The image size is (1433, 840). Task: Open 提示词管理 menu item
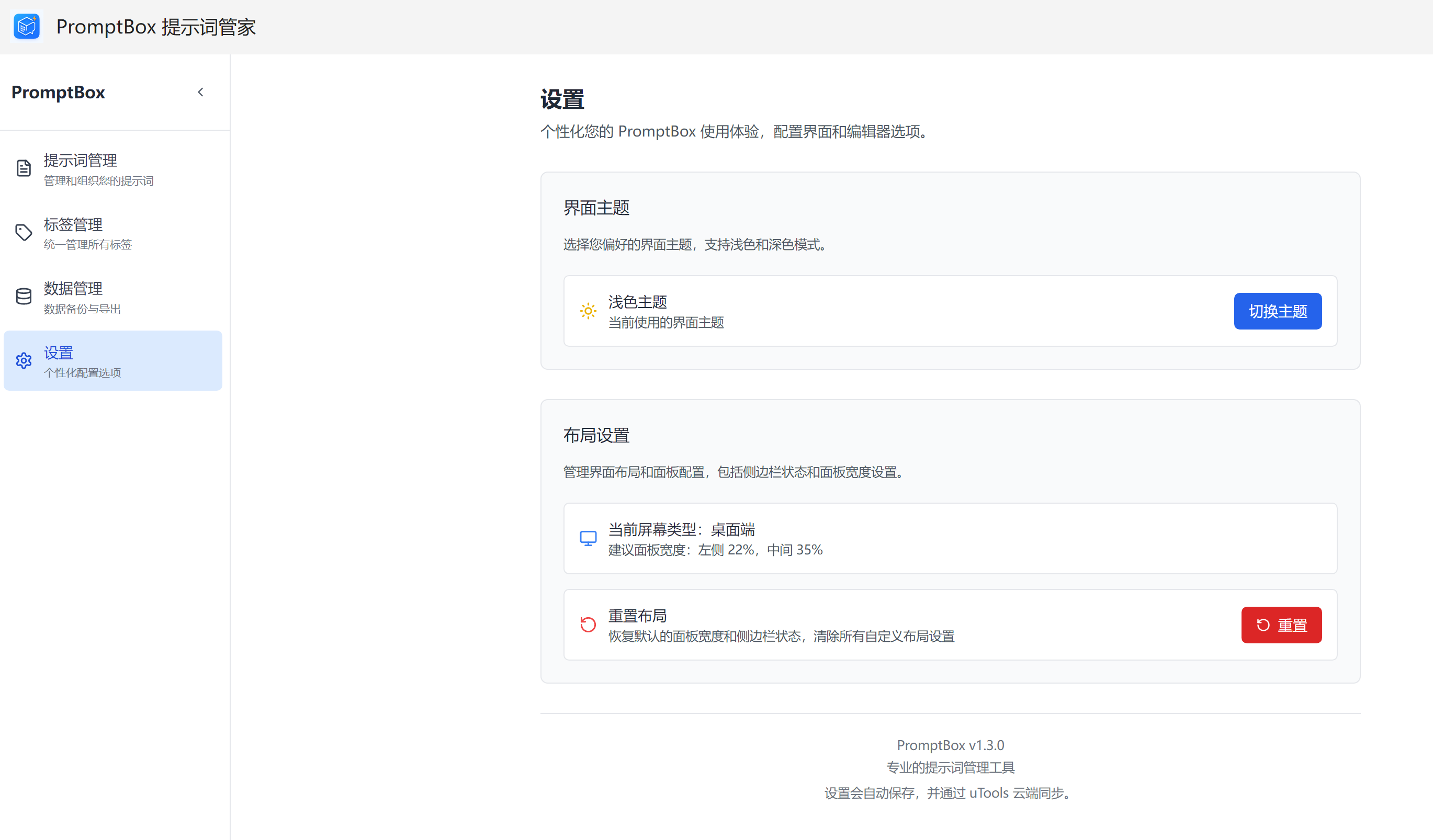tap(80, 161)
